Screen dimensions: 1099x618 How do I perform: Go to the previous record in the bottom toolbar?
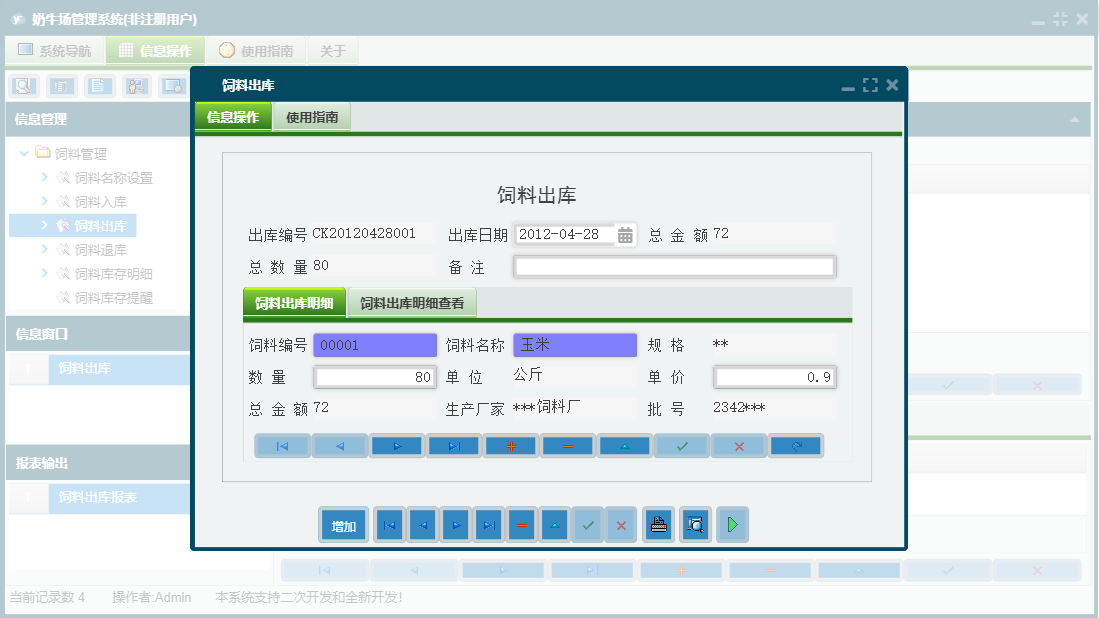point(423,525)
